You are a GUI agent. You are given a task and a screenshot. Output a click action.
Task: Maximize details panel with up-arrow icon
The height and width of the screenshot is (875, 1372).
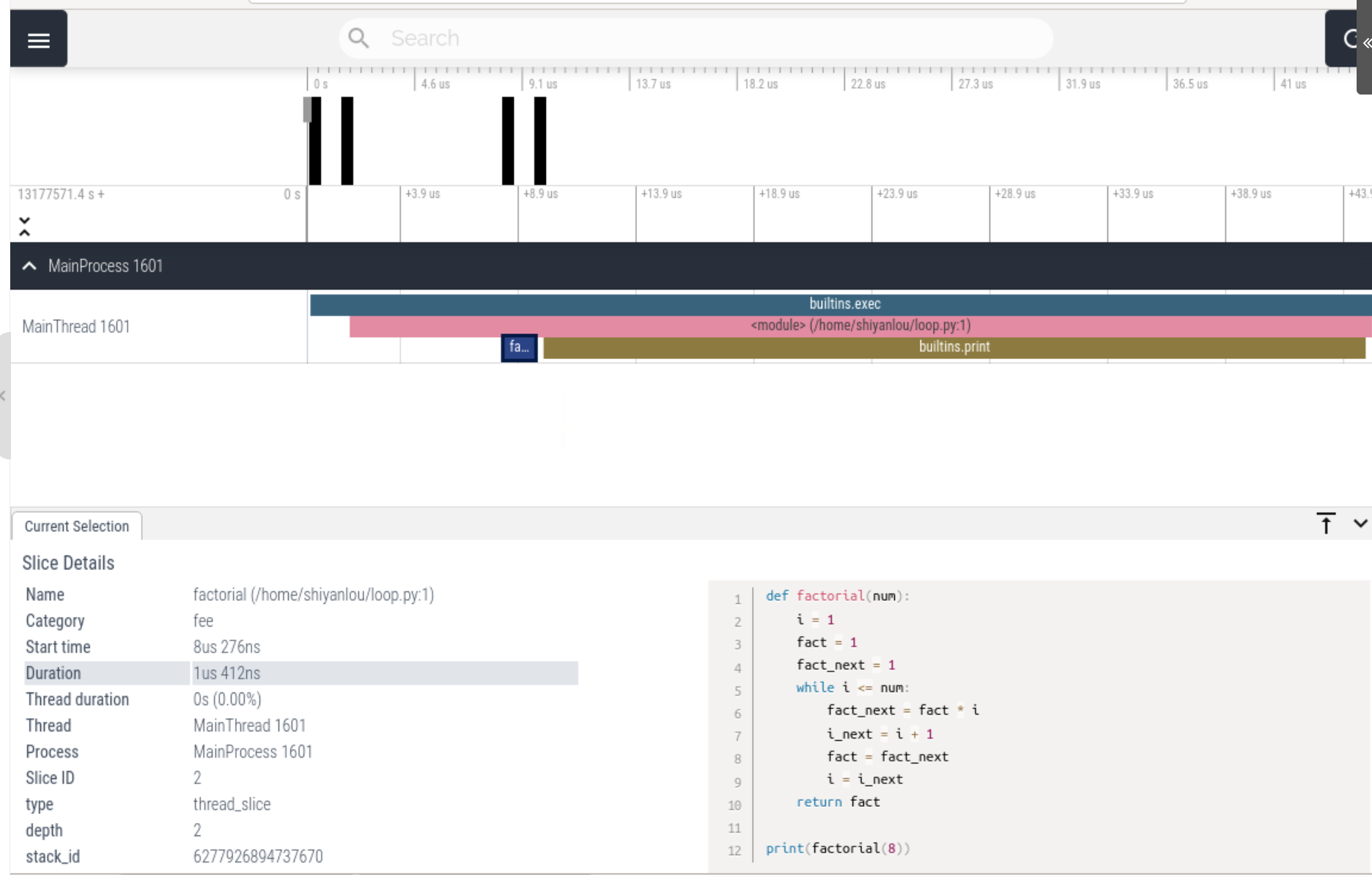tap(1326, 523)
